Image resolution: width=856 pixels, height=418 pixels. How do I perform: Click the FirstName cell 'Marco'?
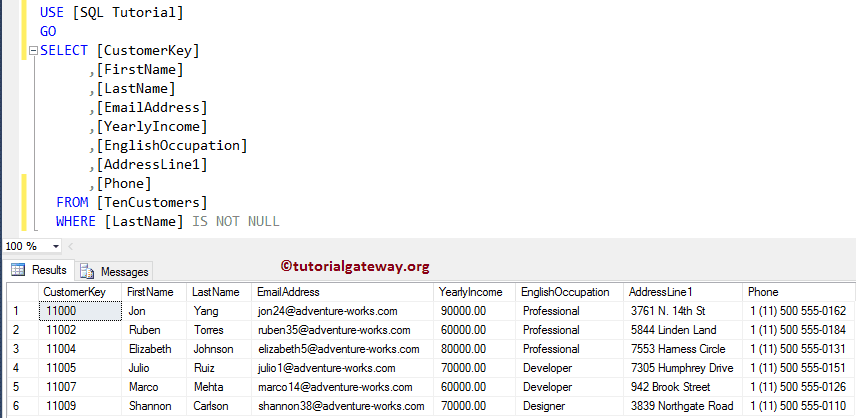pos(154,387)
